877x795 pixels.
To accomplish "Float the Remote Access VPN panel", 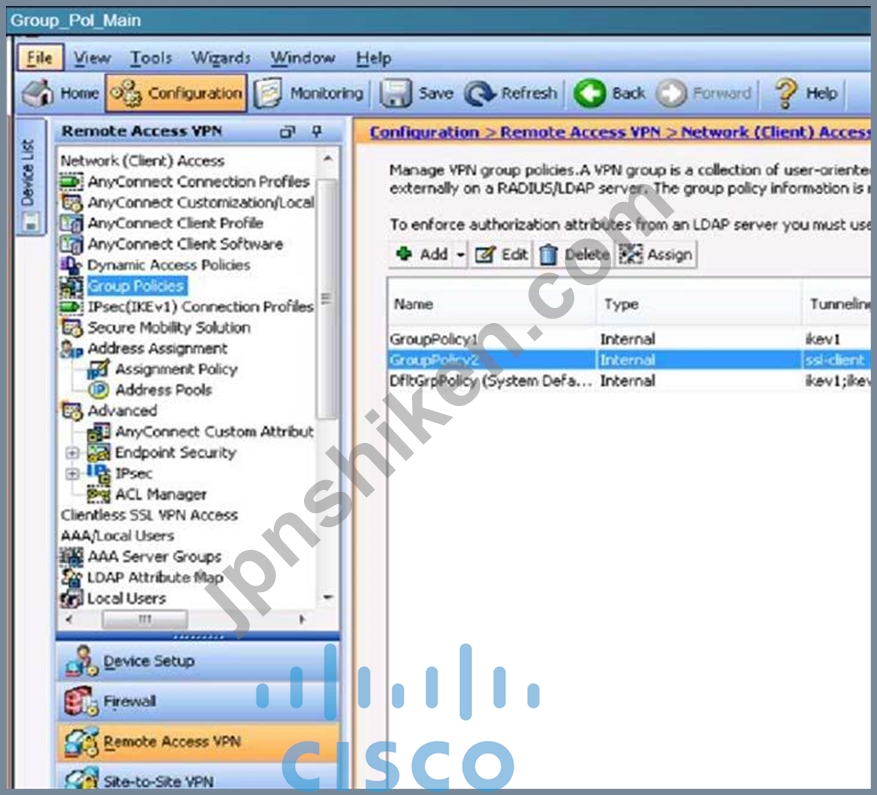I will [x=287, y=131].
